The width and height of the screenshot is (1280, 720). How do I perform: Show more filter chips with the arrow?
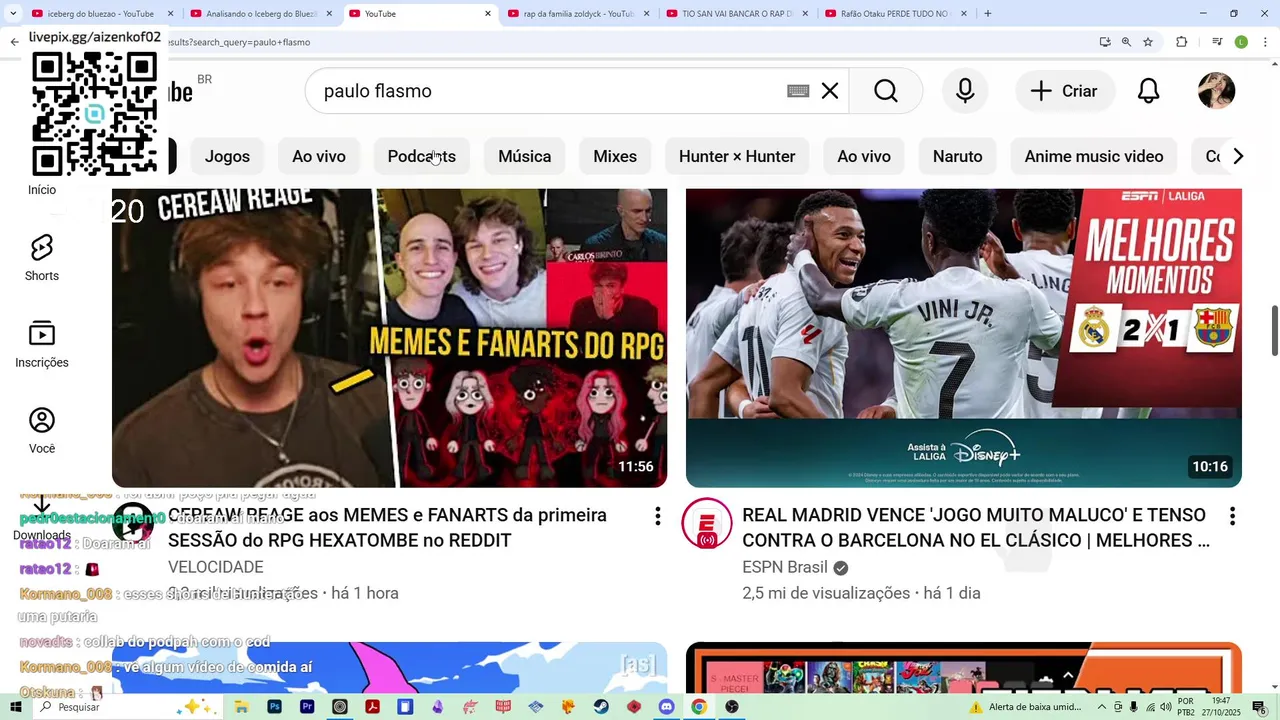click(x=1238, y=156)
